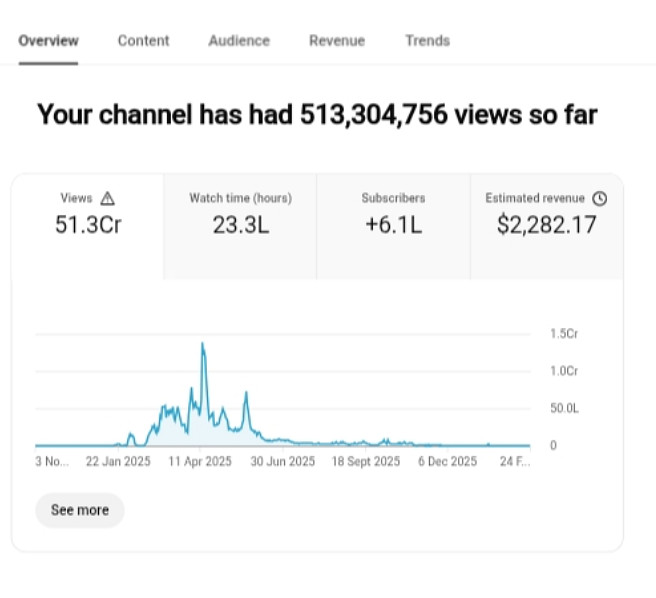Select the 6 Dec 2025 axis date
The width and height of the screenshot is (656, 598).
click(447, 461)
